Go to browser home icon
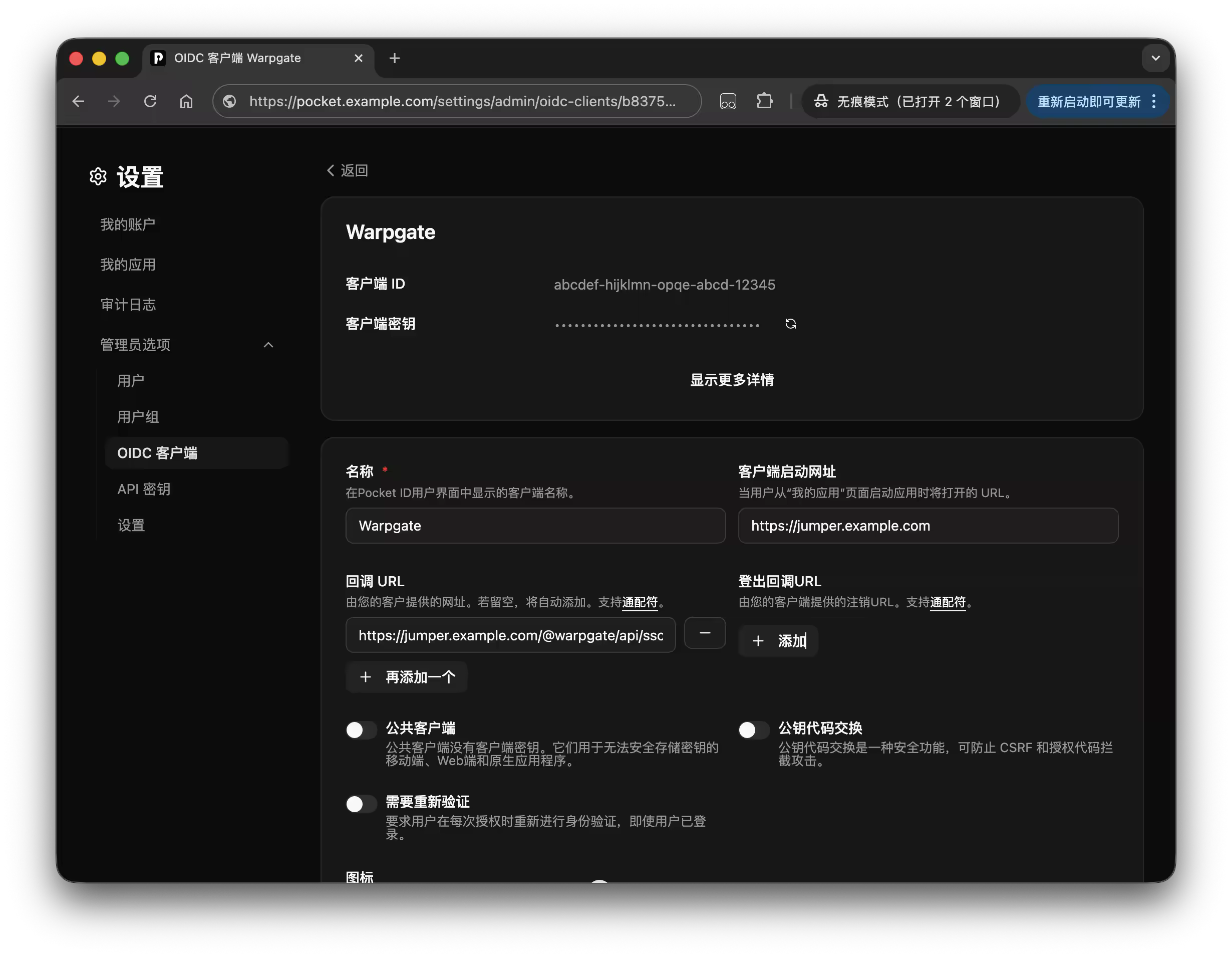1232x957 pixels. (186, 101)
